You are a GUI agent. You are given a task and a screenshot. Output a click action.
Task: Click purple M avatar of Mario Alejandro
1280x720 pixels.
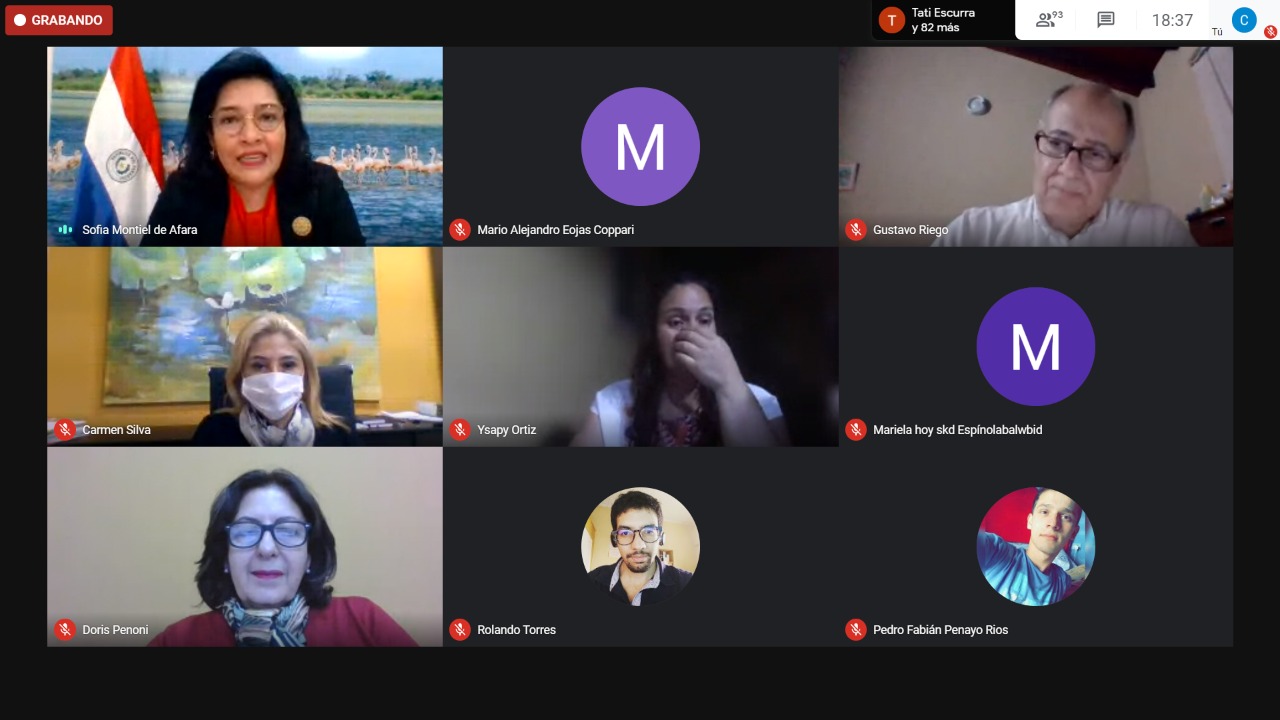click(640, 146)
